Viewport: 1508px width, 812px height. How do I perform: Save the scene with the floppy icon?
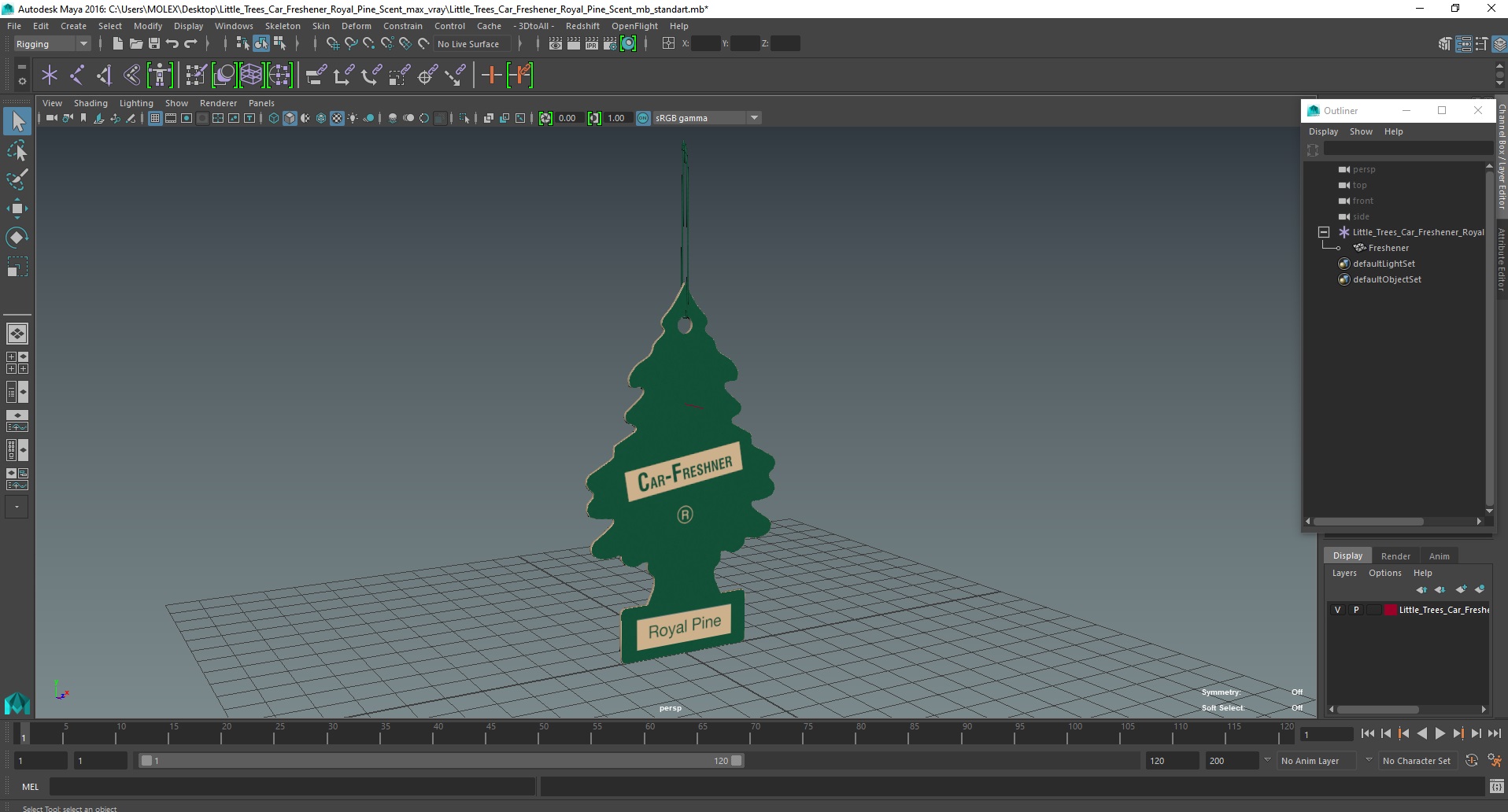tap(154, 44)
